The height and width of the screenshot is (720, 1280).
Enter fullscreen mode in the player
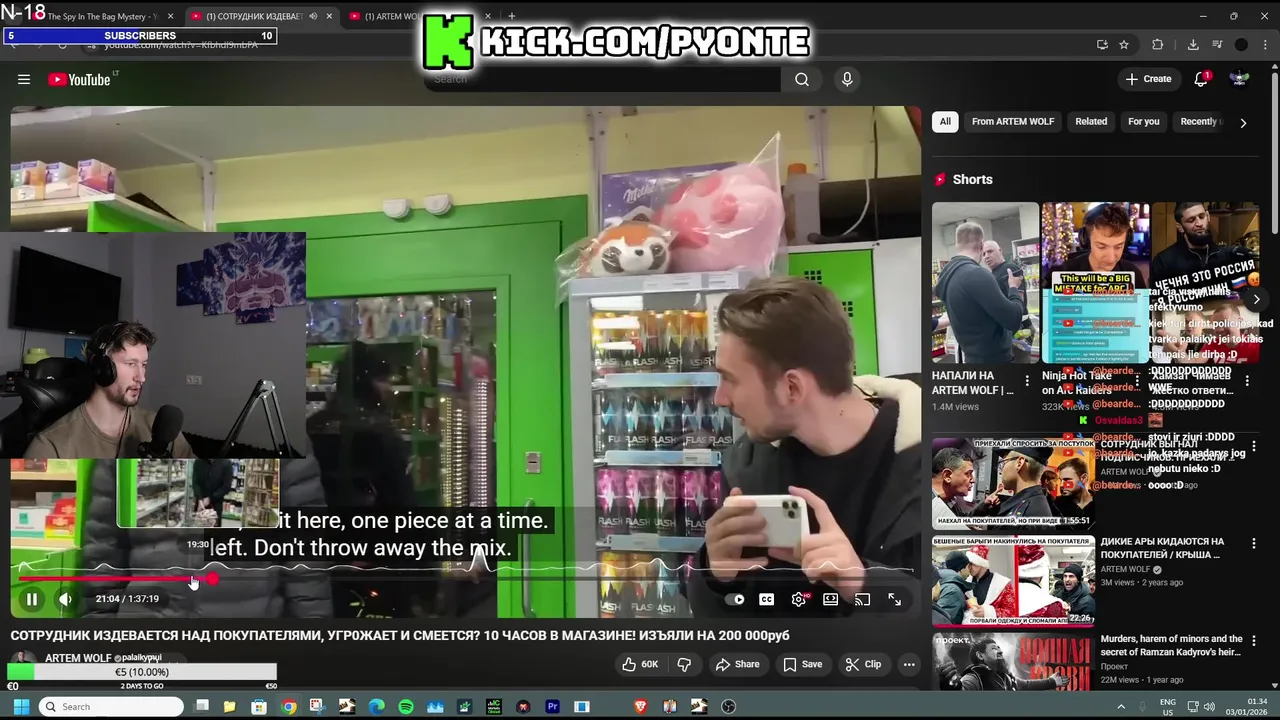click(895, 599)
